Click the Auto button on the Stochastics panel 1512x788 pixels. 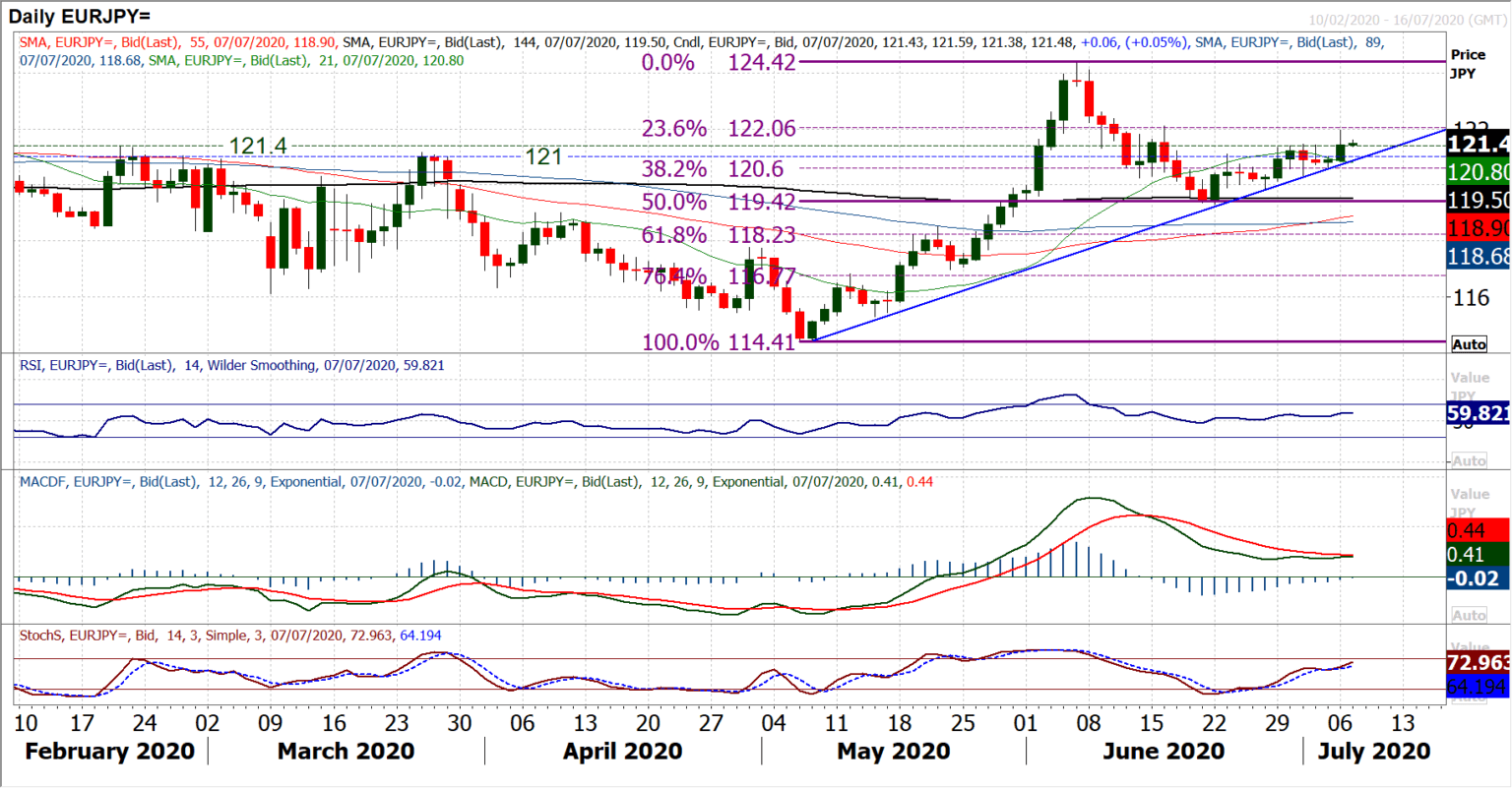click(x=1469, y=698)
